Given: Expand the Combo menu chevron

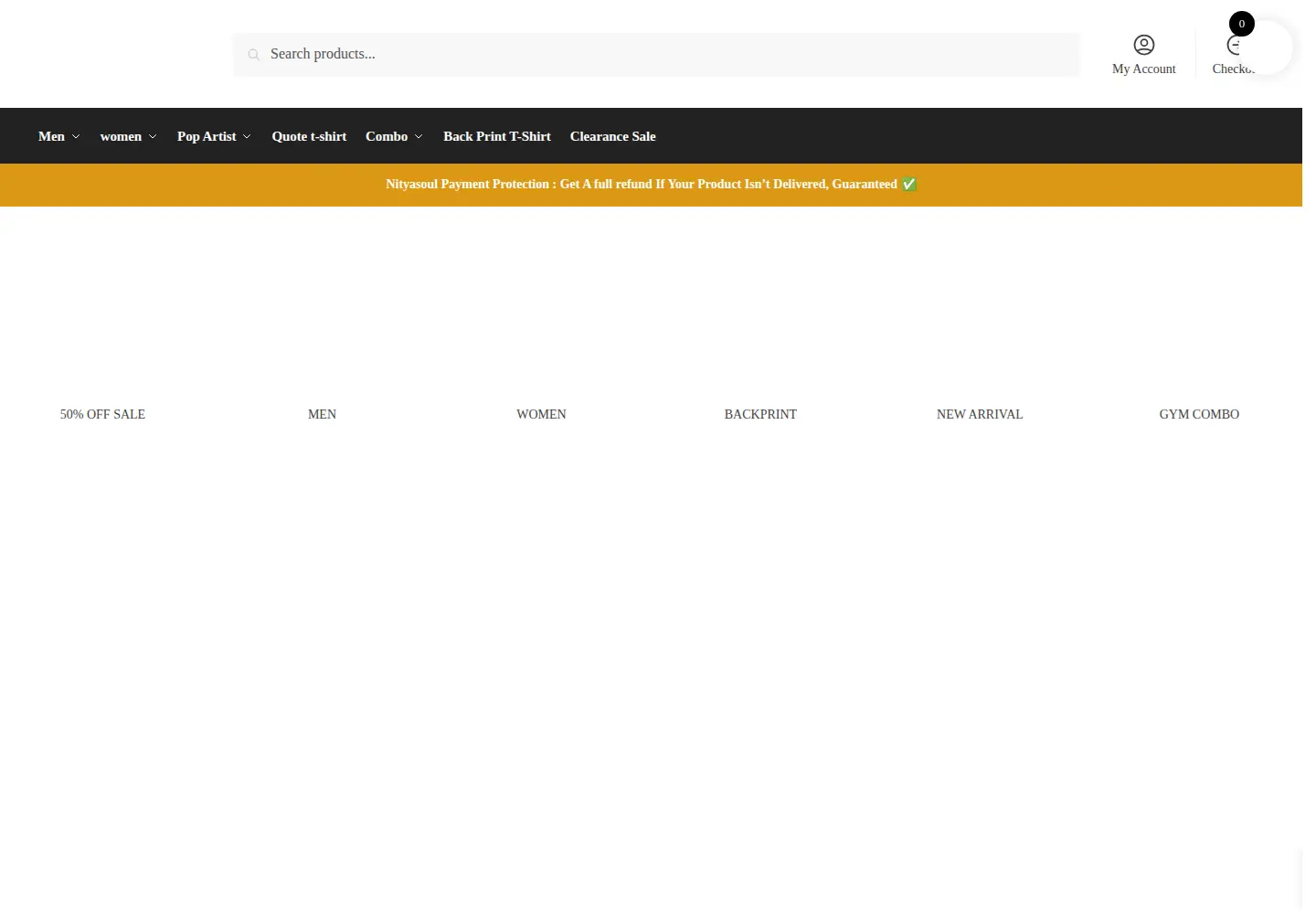Looking at the screenshot, I should 419,137.
